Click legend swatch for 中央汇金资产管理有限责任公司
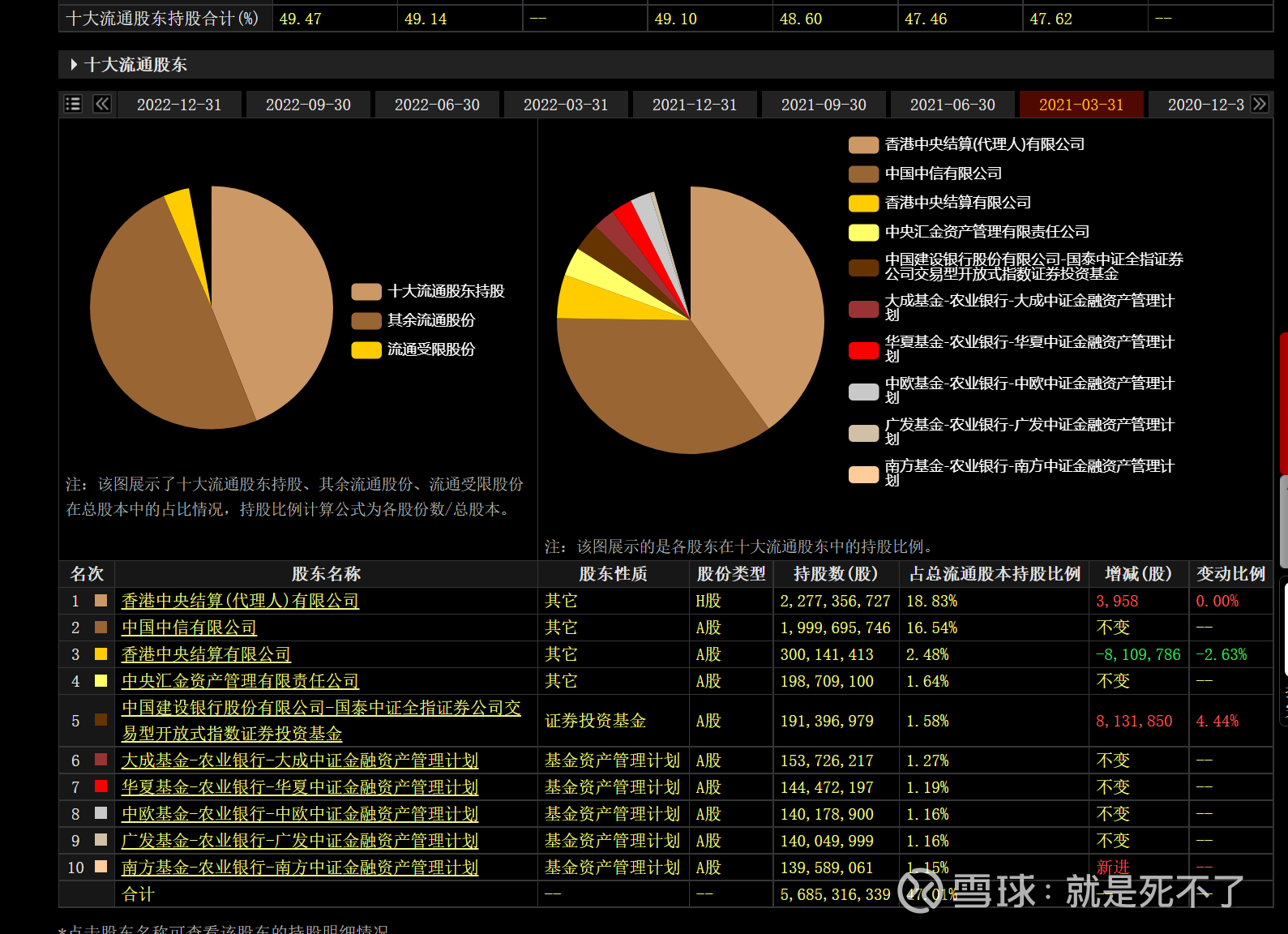Image resolution: width=1288 pixels, height=934 pixels. pos(863,233)
